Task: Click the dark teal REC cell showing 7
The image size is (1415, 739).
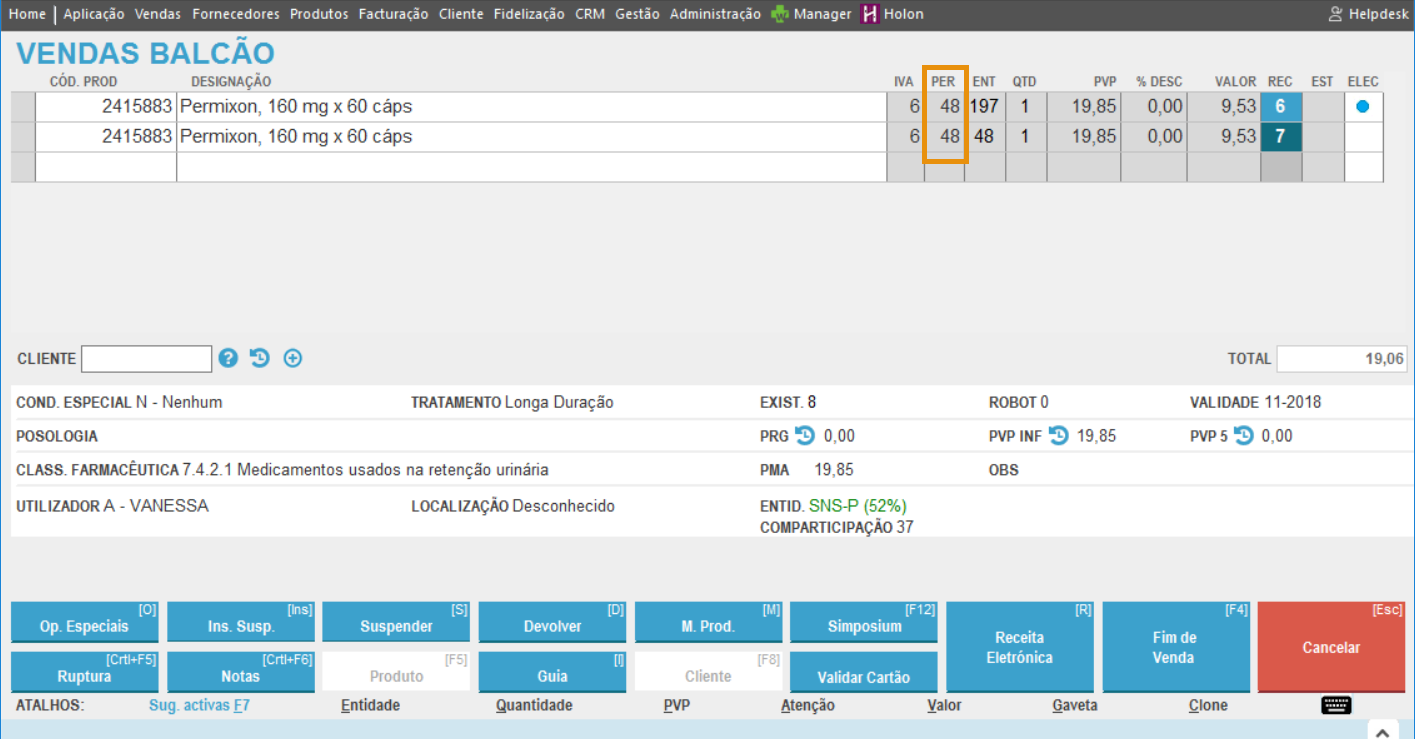Action: (x=1280, y=137)
